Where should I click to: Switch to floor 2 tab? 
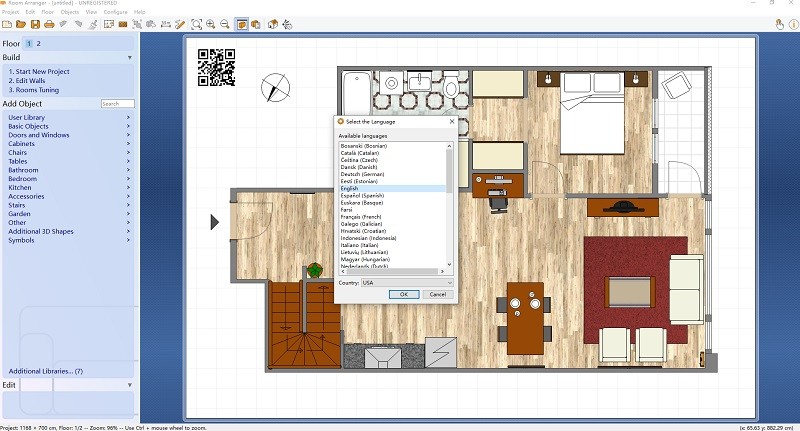tap(38, 43)
